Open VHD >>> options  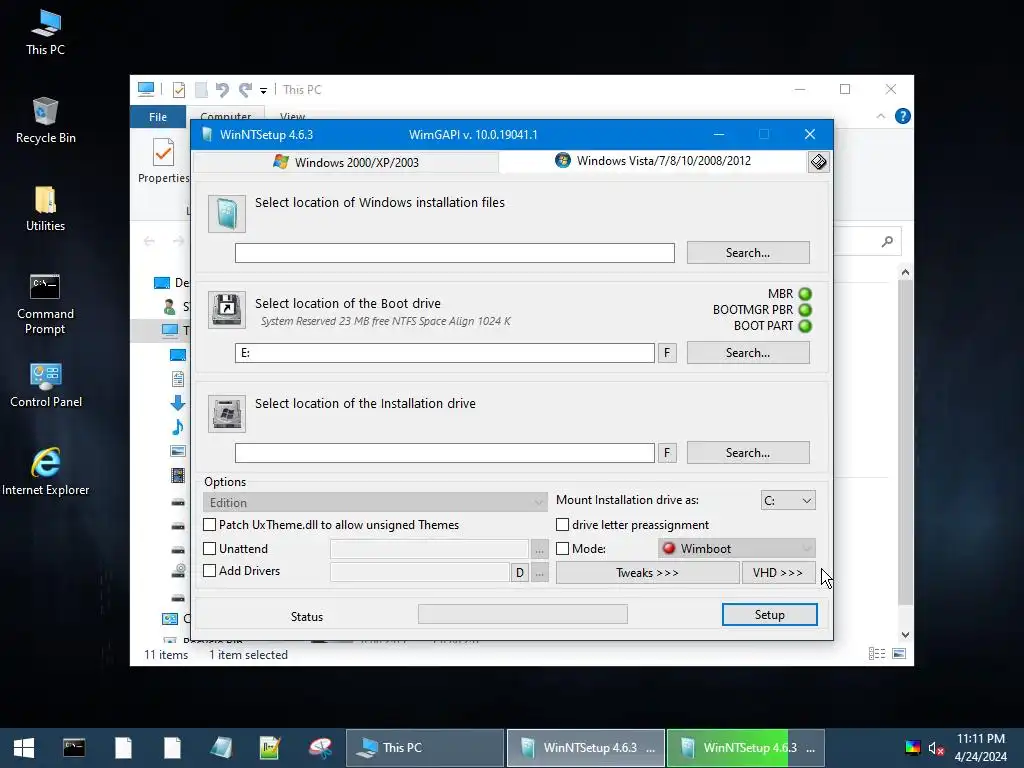click(778, 573)
